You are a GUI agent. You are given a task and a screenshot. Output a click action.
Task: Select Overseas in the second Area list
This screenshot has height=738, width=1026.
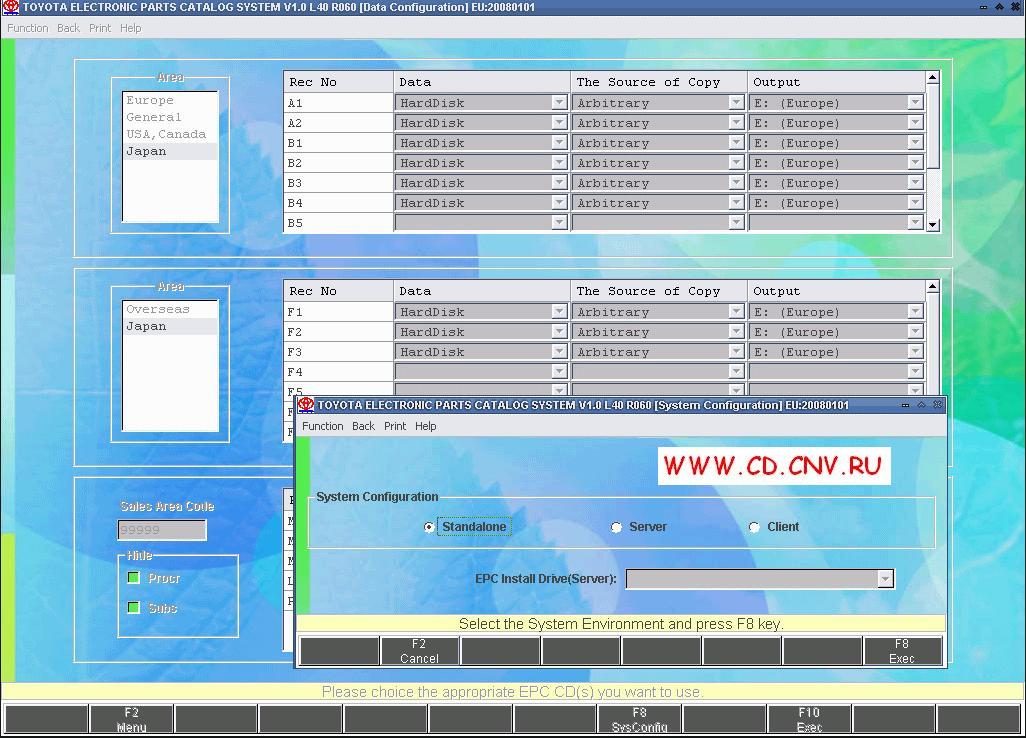[x=170, y=309]
